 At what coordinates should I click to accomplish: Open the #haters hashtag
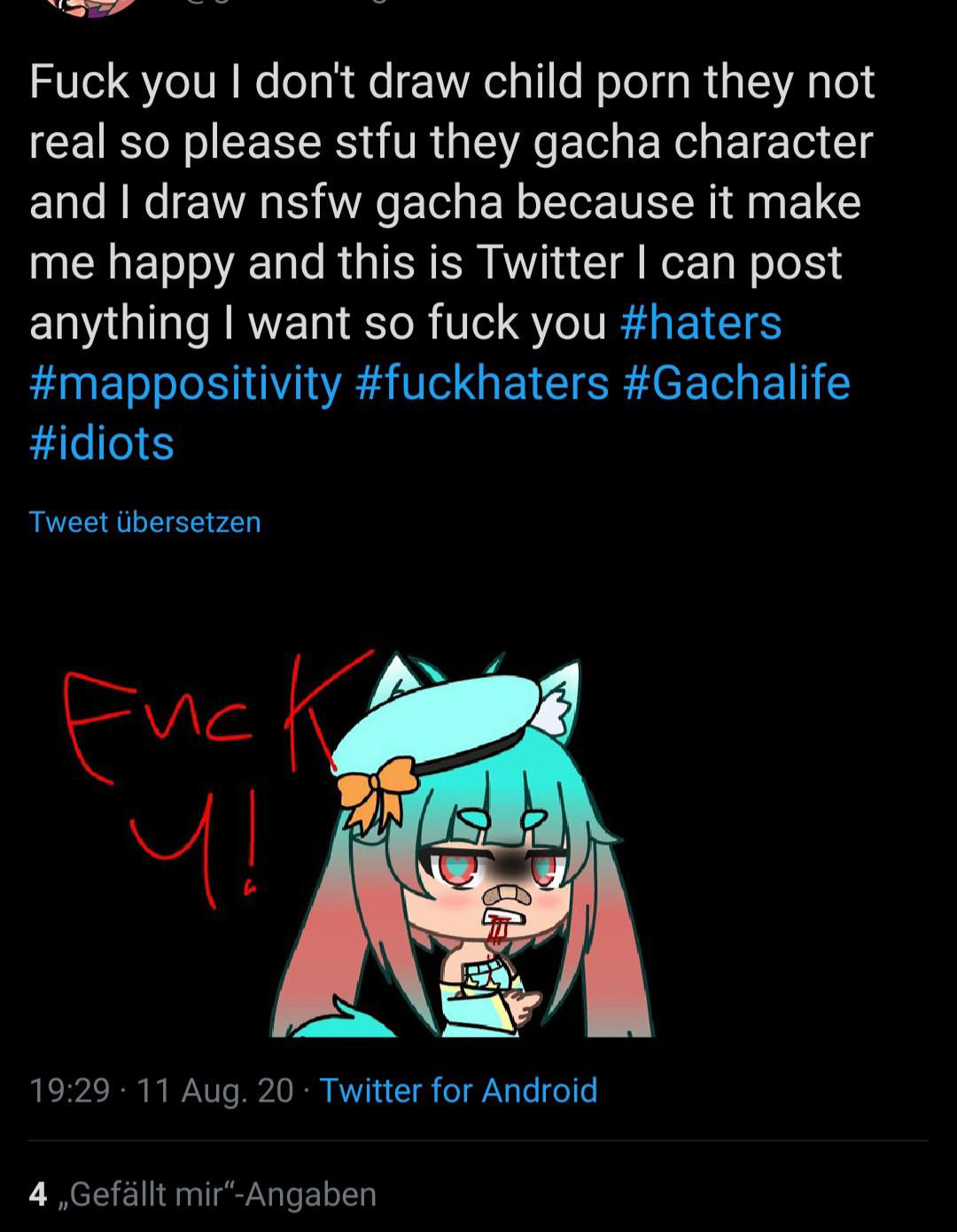[x=701, y=323]
